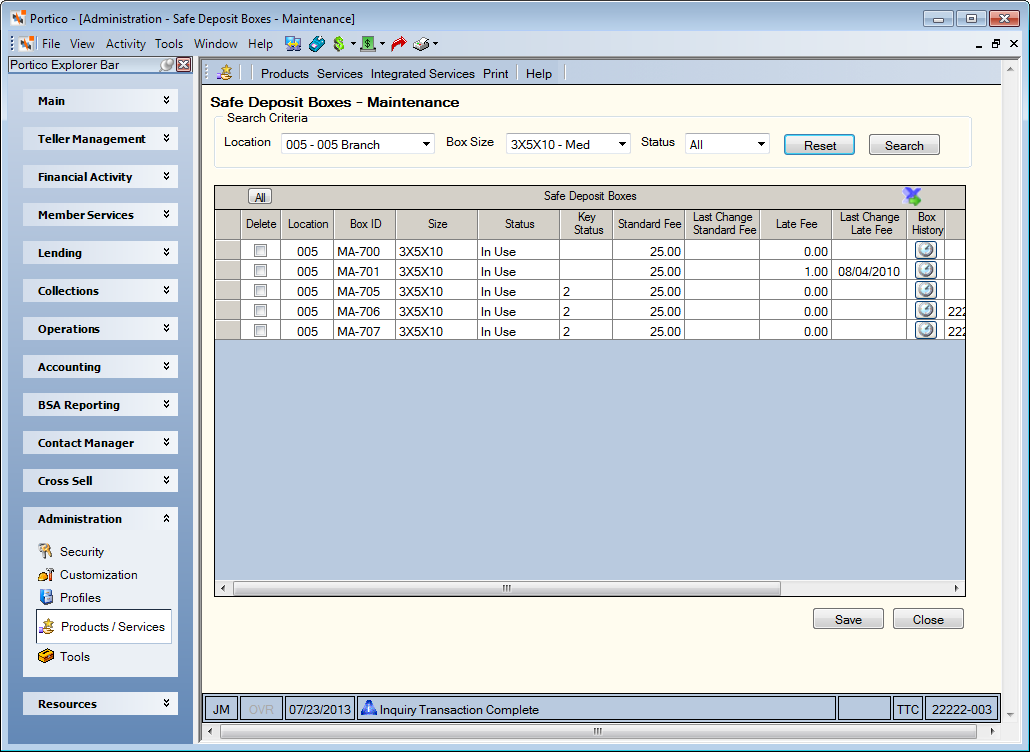Screen dimensions: 1030x752
Task: Open the Status dropdown
Action: pos(727,144)
